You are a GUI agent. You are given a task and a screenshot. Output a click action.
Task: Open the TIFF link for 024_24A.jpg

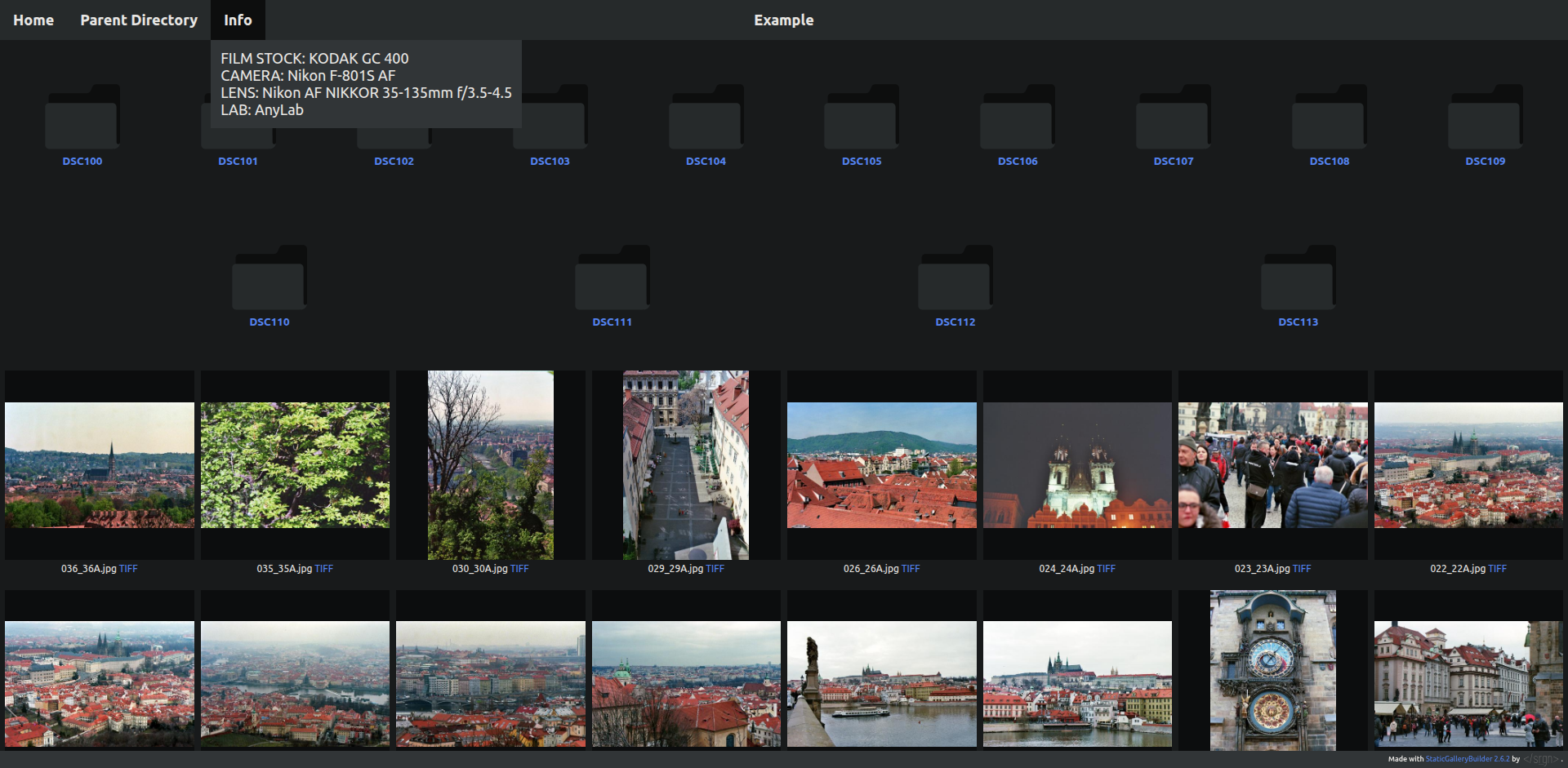coord(1106,569)
